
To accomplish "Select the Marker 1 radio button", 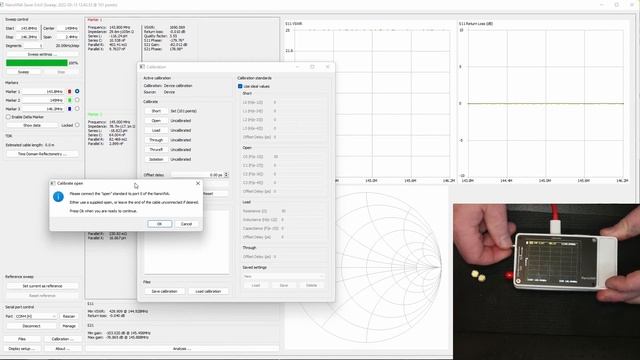I will click(x=77, y=91).
